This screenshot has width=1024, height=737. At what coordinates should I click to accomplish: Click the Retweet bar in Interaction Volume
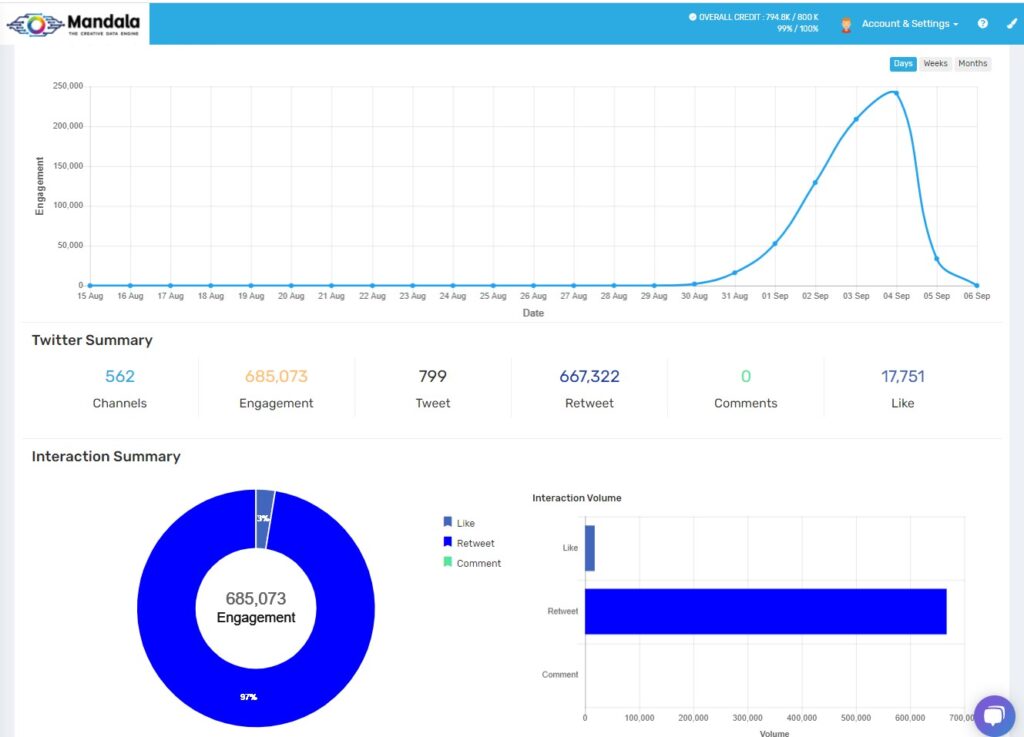(x=765, y=611)
